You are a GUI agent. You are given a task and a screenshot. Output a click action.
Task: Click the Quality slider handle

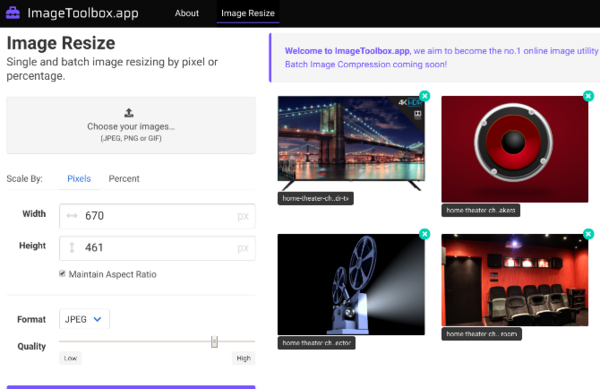click(214, 342)
